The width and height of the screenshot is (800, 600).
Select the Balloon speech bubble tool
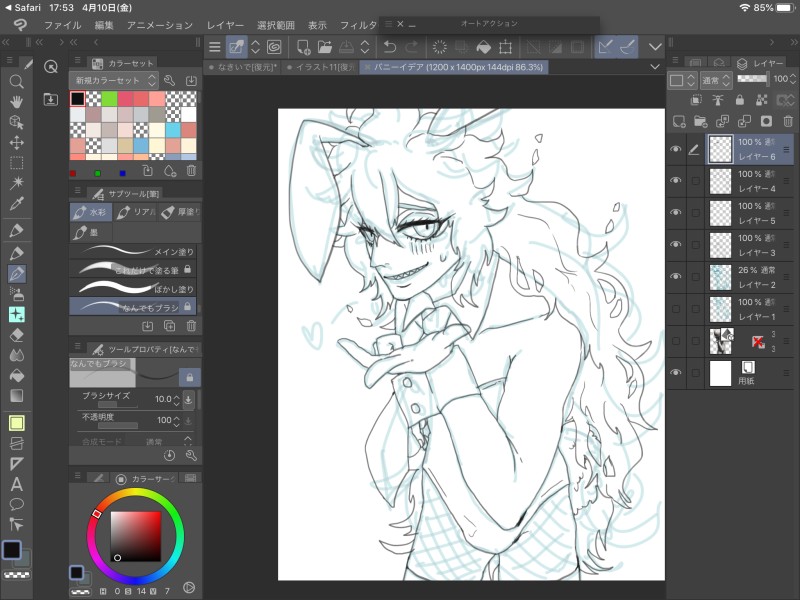[16, 505]
